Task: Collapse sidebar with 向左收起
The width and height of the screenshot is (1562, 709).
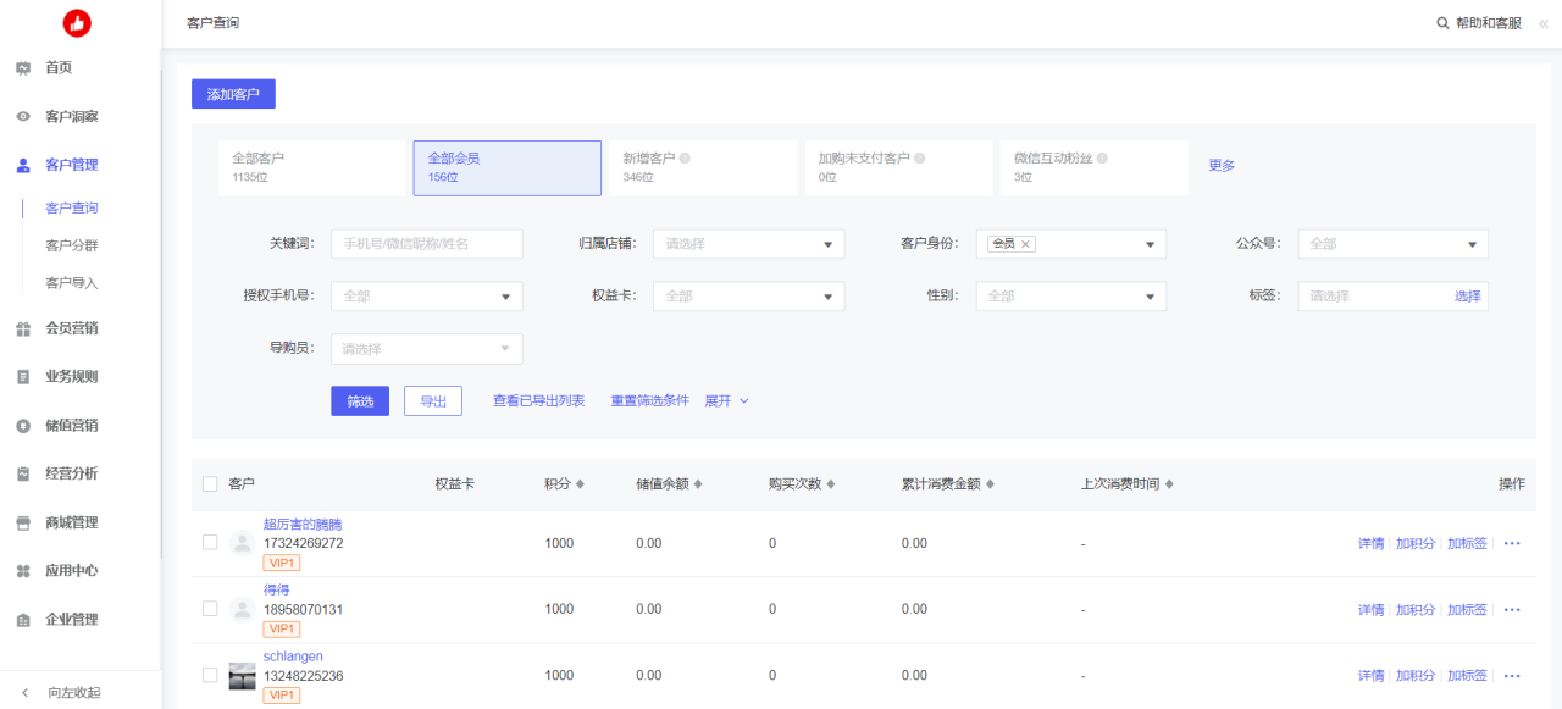Action: [x=64, y=693]
